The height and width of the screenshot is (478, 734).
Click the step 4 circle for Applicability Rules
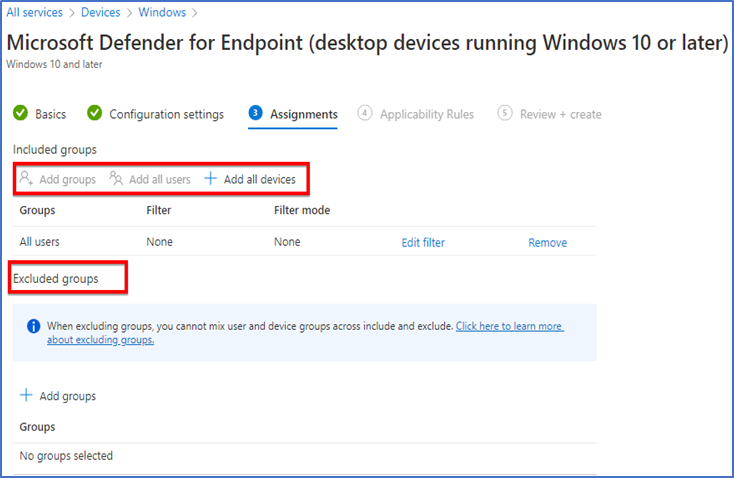(x=365, y=113)
